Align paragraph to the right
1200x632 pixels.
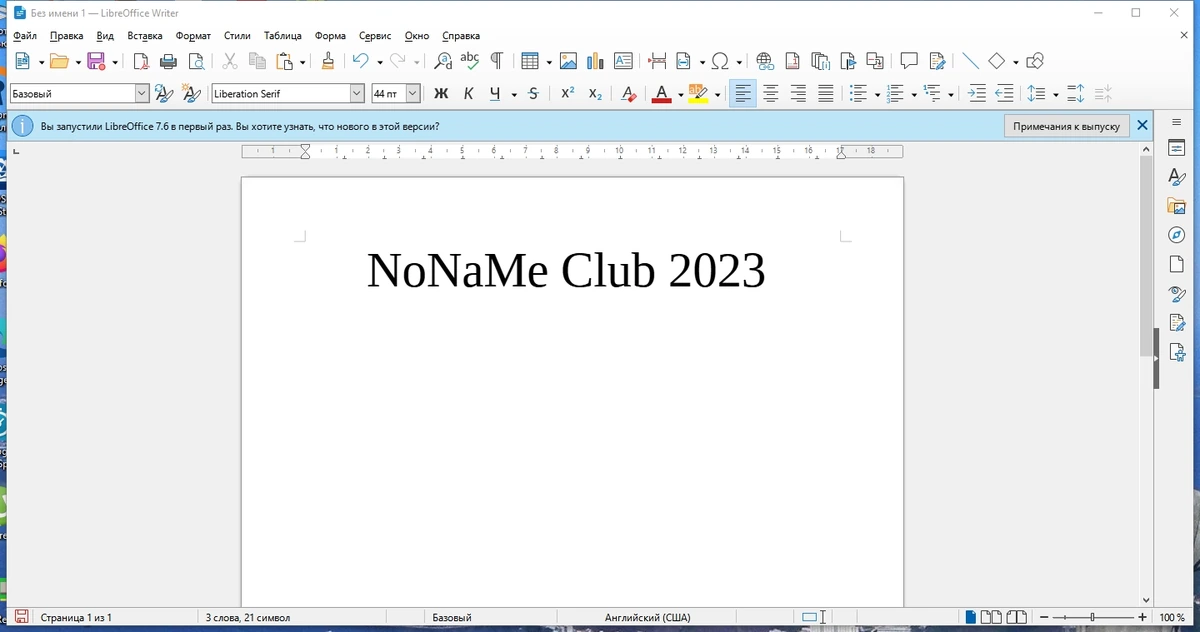click(x=798, y=93)
